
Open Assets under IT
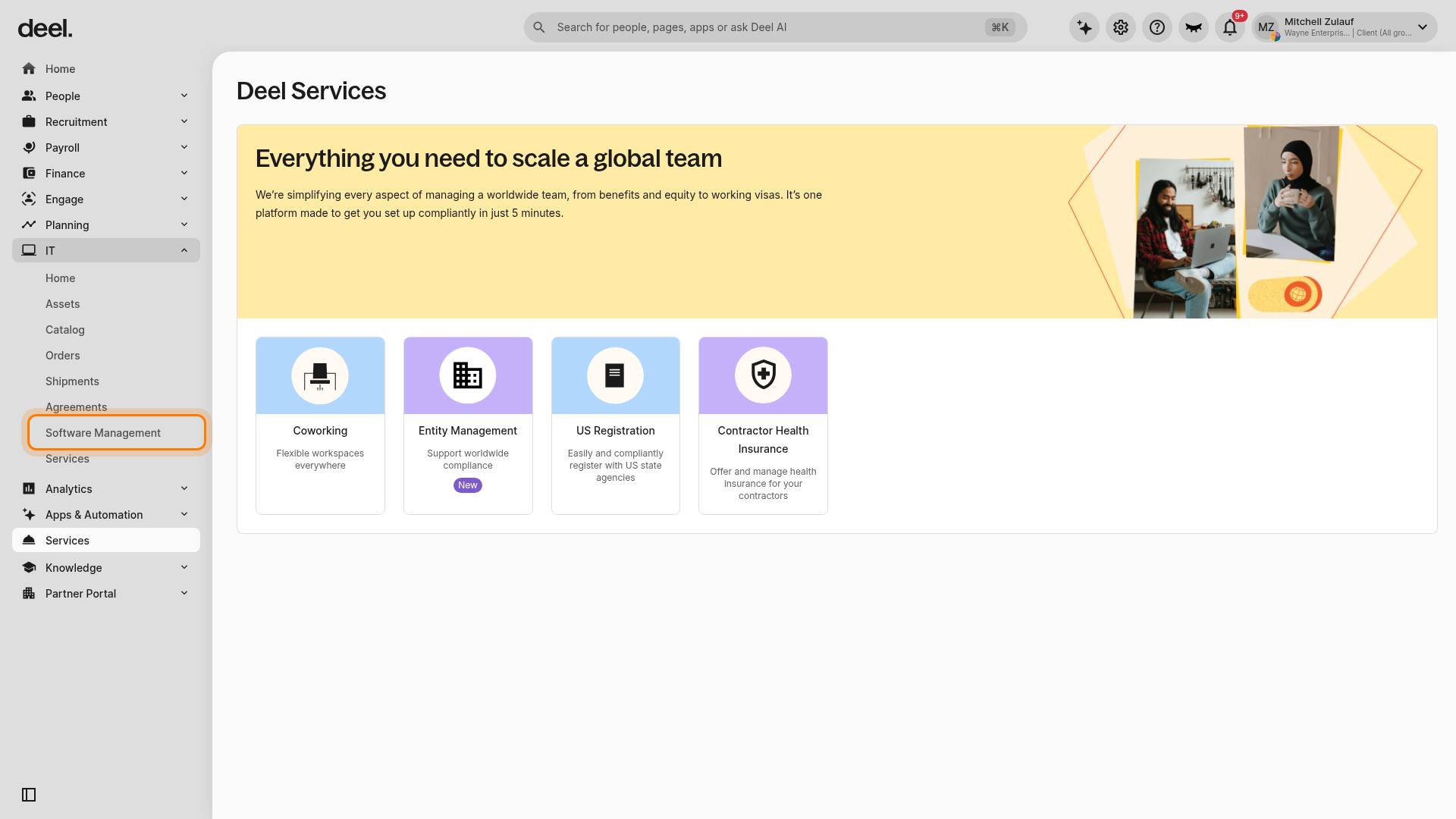pos(62,304)
